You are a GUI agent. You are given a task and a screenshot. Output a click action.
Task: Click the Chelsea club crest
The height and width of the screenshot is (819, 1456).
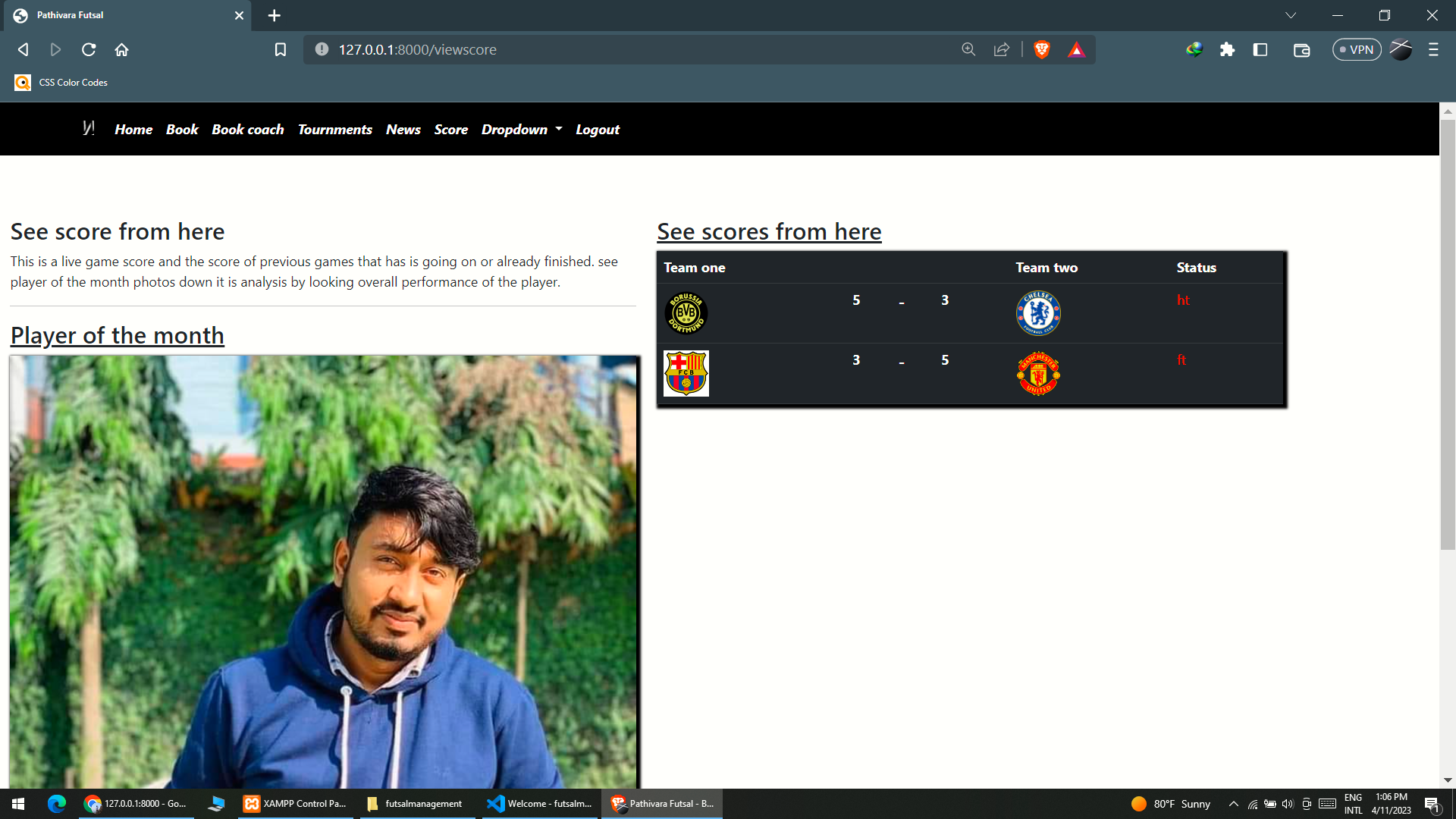[1037, 313]
